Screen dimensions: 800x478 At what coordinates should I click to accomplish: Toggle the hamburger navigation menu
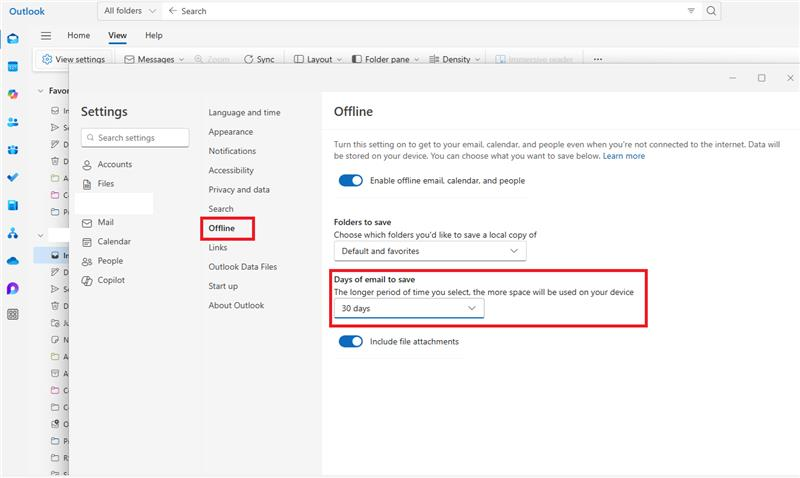(x=46, y=35)
